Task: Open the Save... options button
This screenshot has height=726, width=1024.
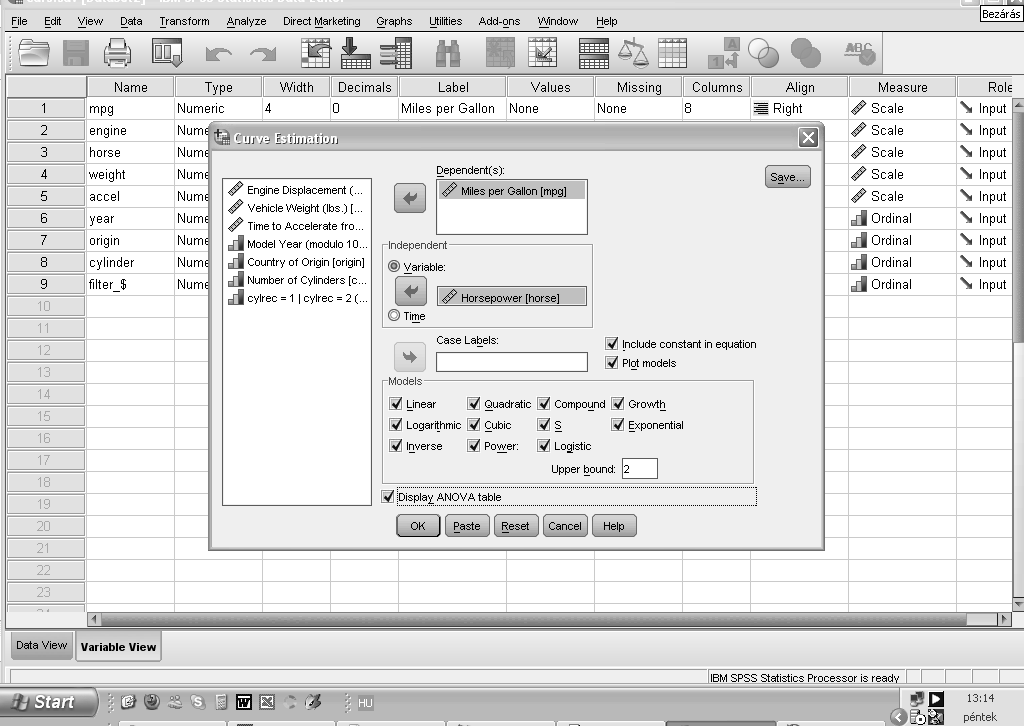Action: coord(787,177)
